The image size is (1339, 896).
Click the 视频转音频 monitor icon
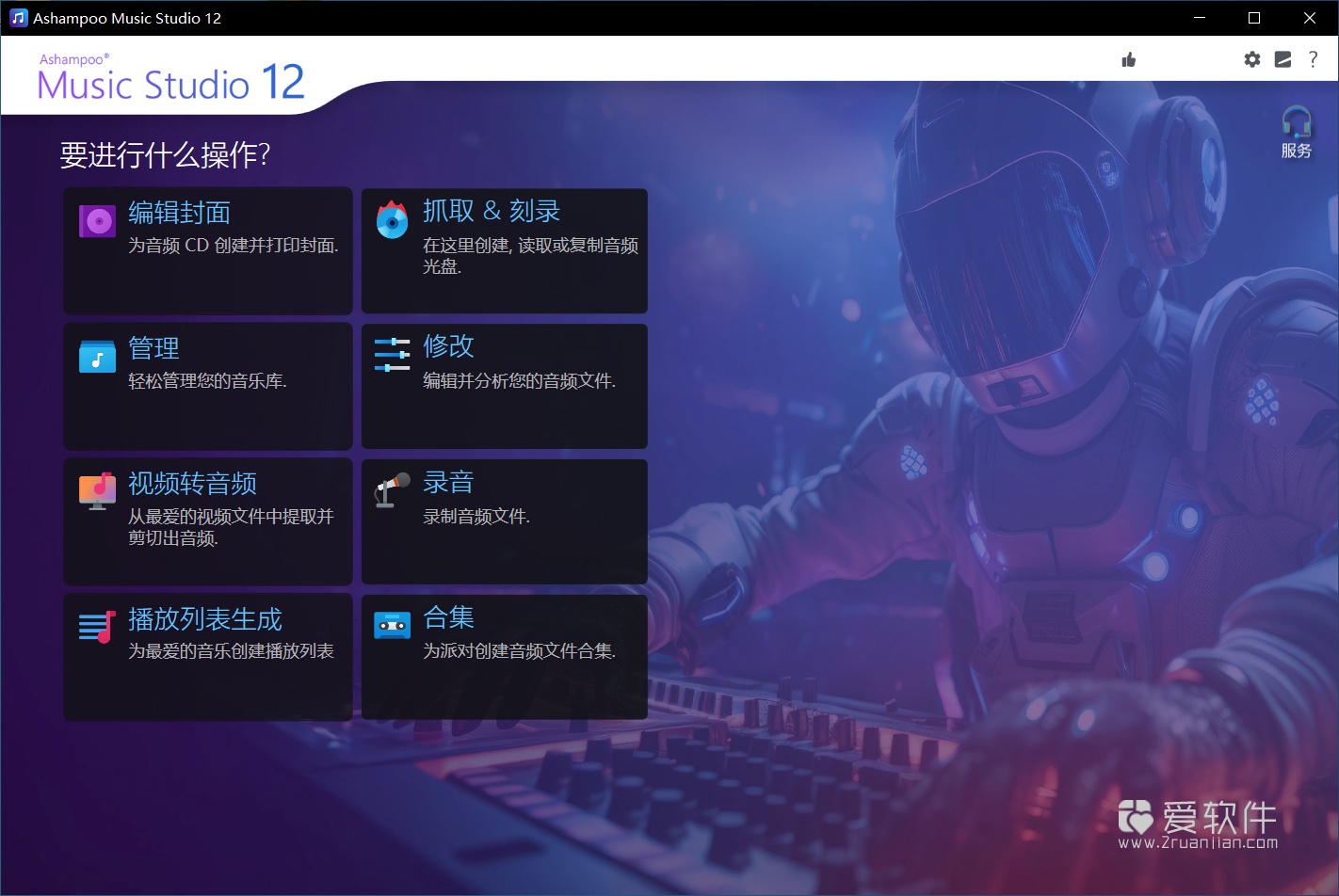96,490
